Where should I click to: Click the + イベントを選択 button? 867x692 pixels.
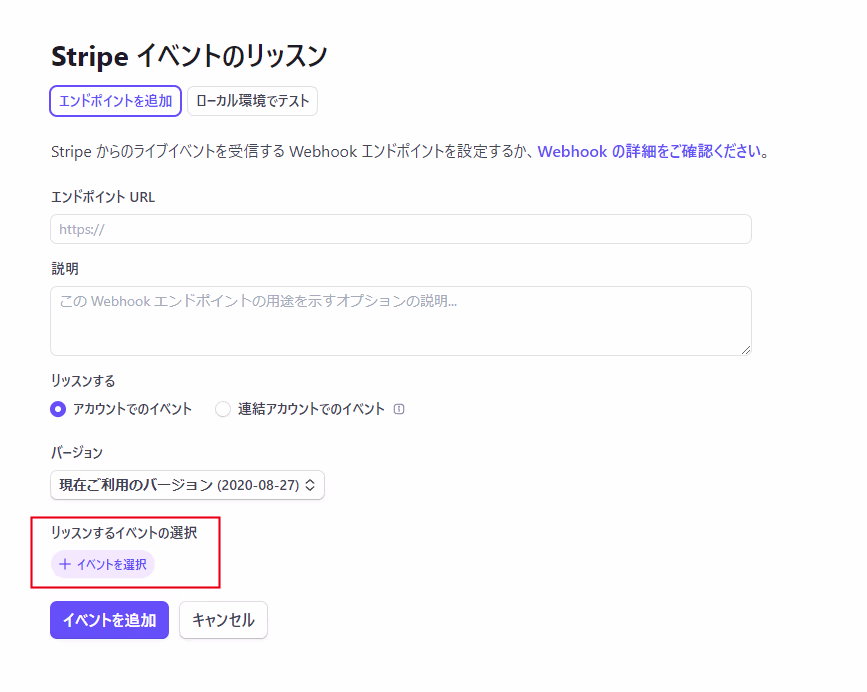[103, 564]
